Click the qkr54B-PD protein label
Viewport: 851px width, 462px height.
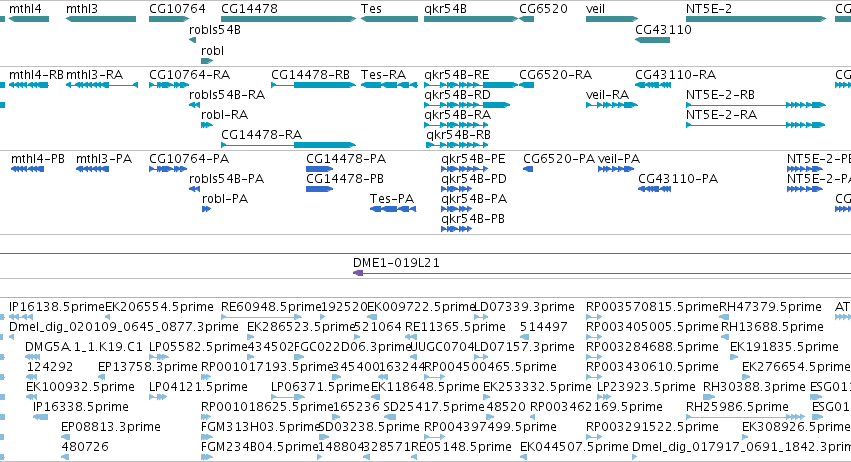[x=474, y=179]
